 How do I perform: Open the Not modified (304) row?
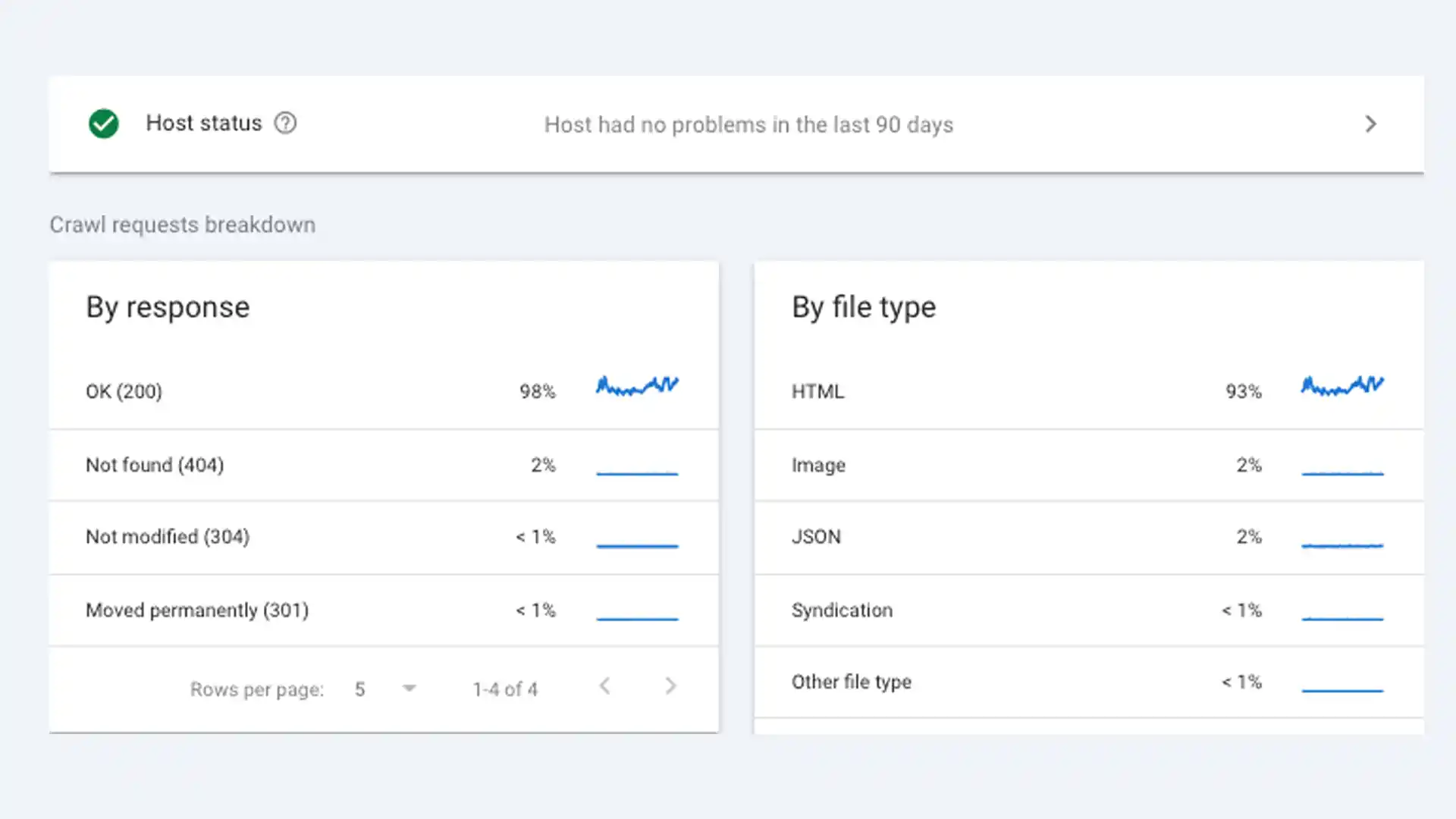pyautogui.click(x=384, y=537)
